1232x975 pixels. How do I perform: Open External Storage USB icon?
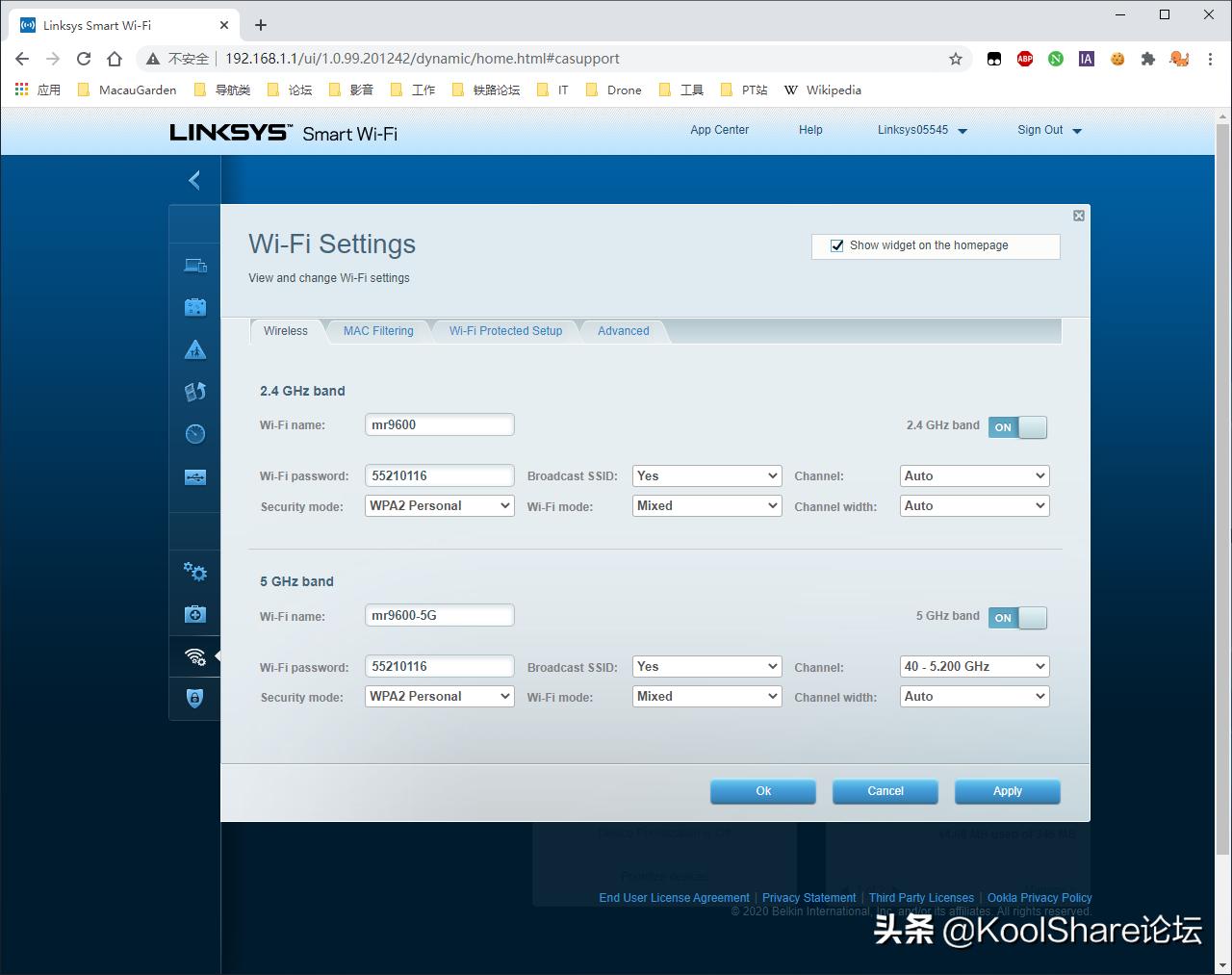coord(195,476)
